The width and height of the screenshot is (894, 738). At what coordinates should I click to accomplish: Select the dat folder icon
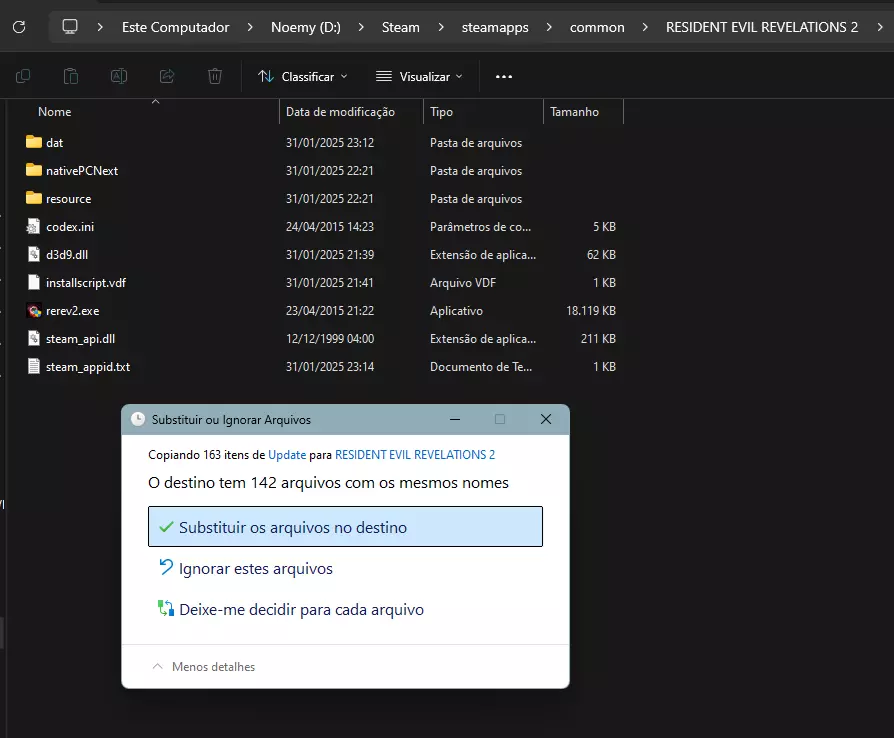(34, 142)
